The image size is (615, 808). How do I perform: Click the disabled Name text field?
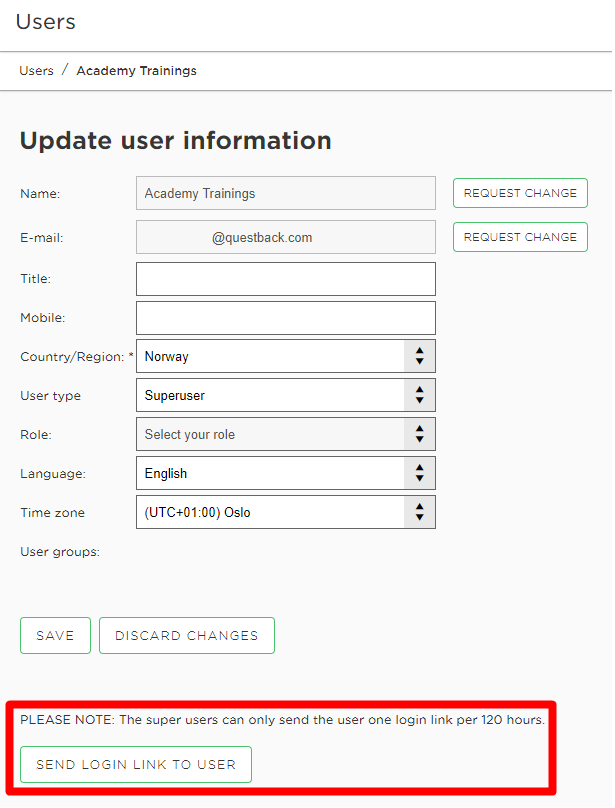click(286, 193)
